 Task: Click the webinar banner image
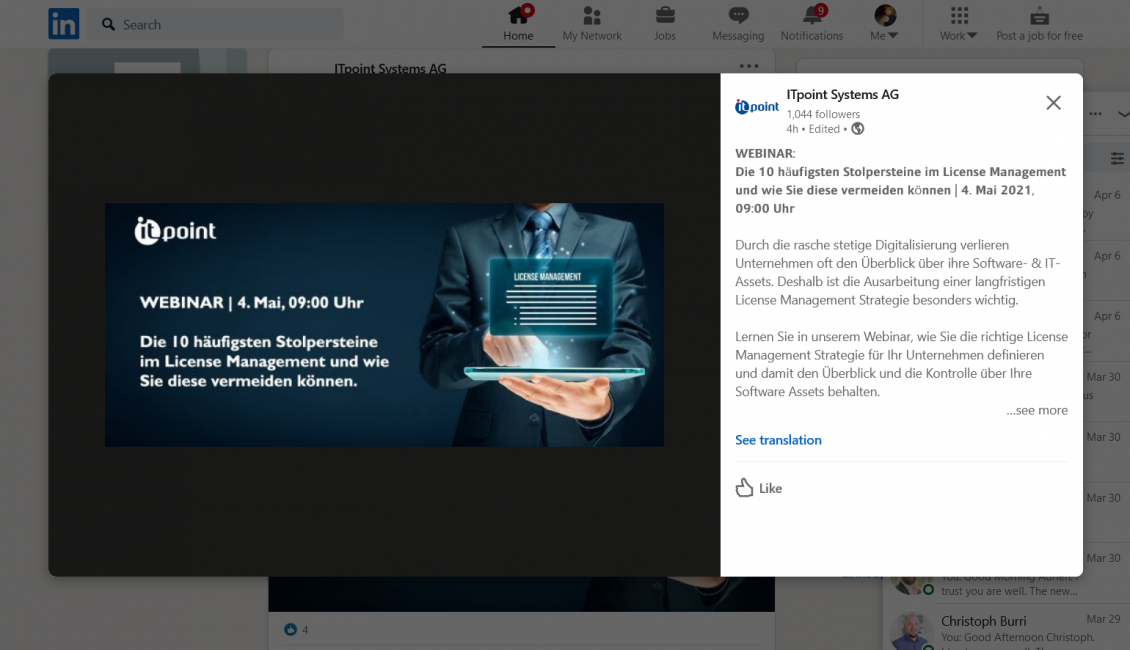pyautogui.click(x=384, y=325)
